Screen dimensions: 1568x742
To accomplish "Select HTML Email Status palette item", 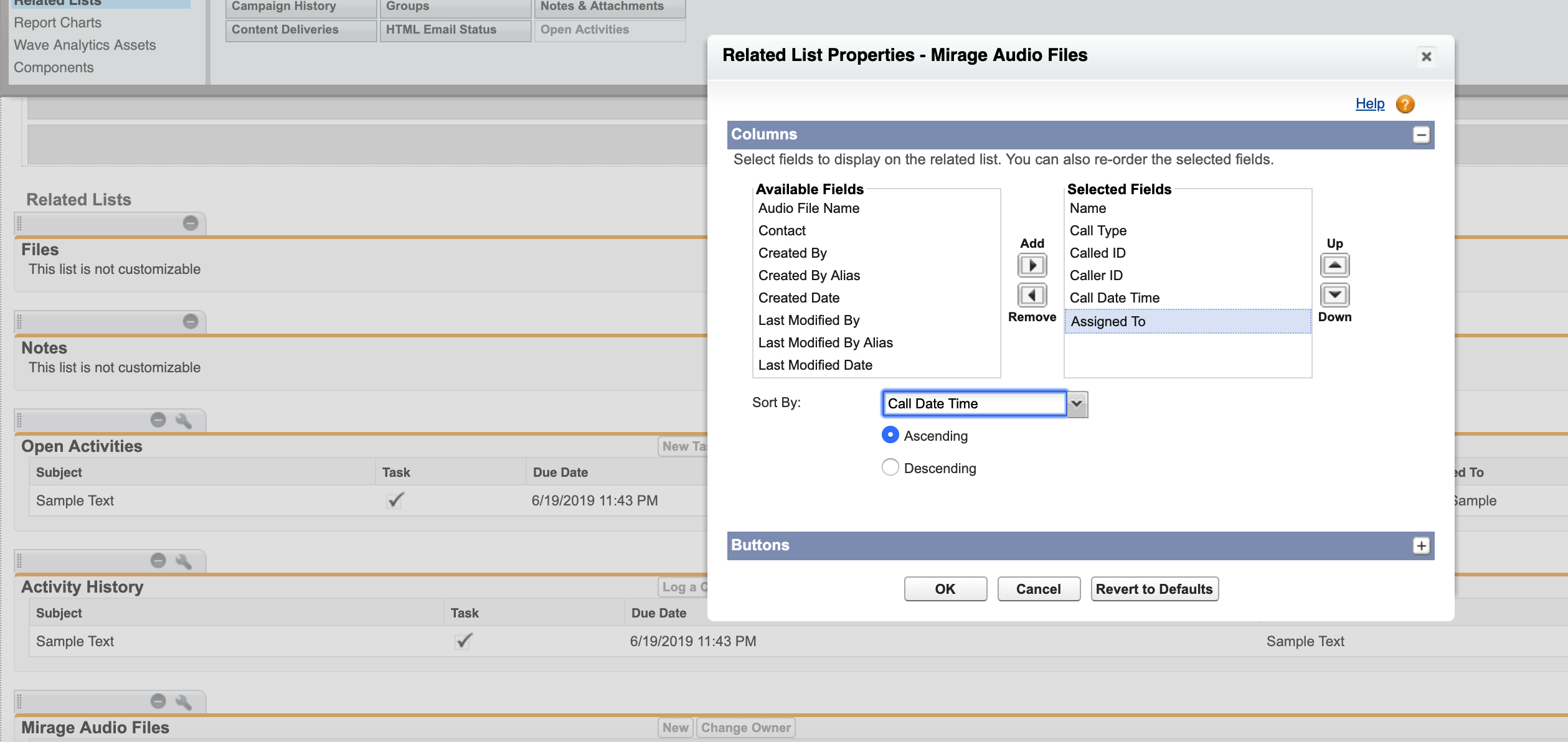I will (456, 31).
